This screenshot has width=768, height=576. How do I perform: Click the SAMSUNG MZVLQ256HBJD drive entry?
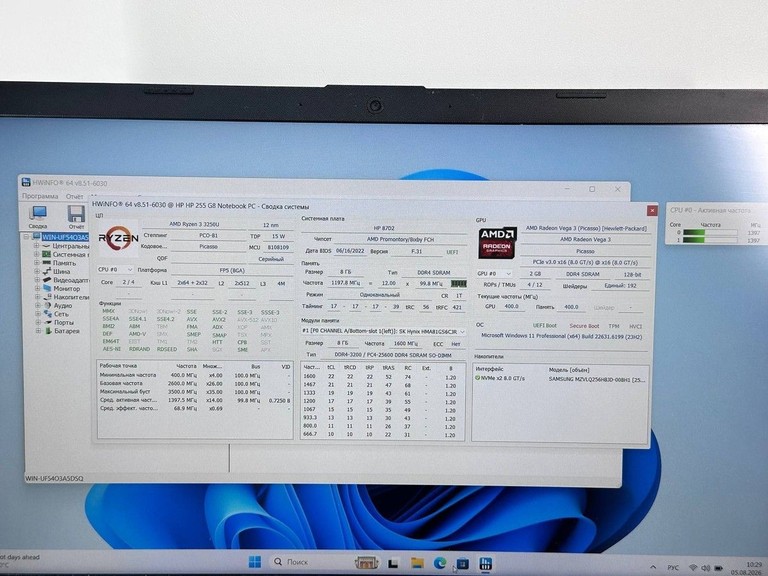[597, 379]
